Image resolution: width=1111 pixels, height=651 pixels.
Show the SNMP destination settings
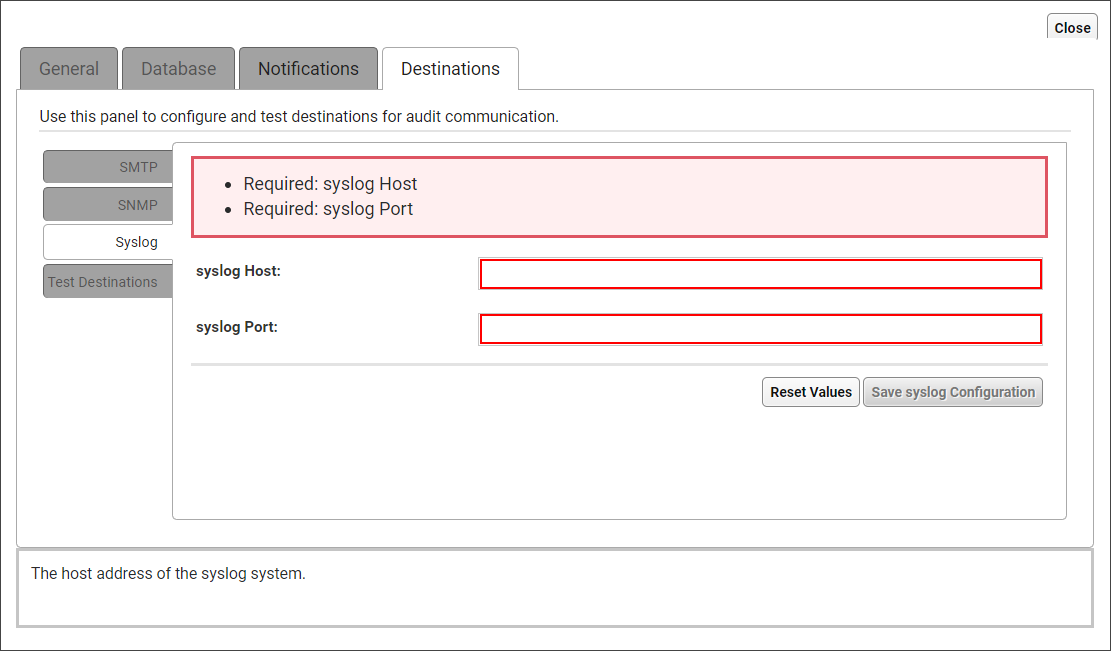point(108,204)
